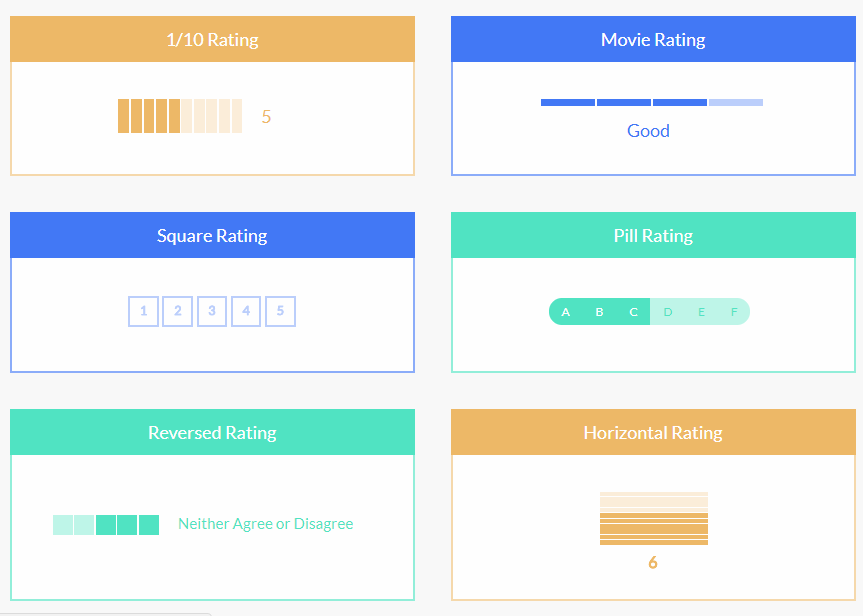Choose pill rating option D
863x616 pixels.
tap(668, 312)
